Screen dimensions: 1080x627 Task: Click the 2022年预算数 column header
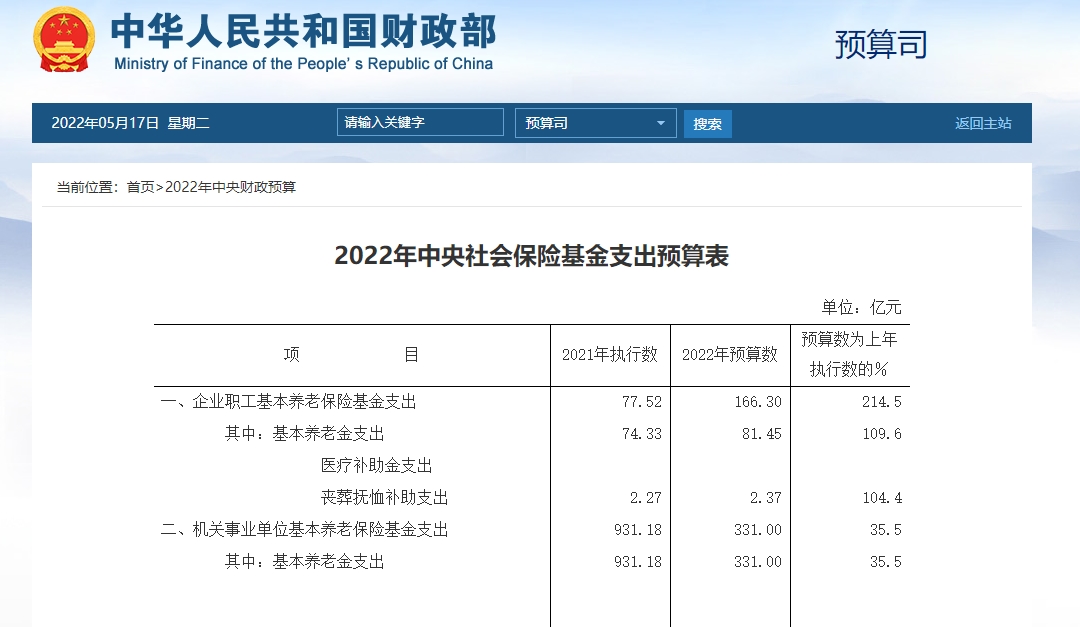click(731, 354)
